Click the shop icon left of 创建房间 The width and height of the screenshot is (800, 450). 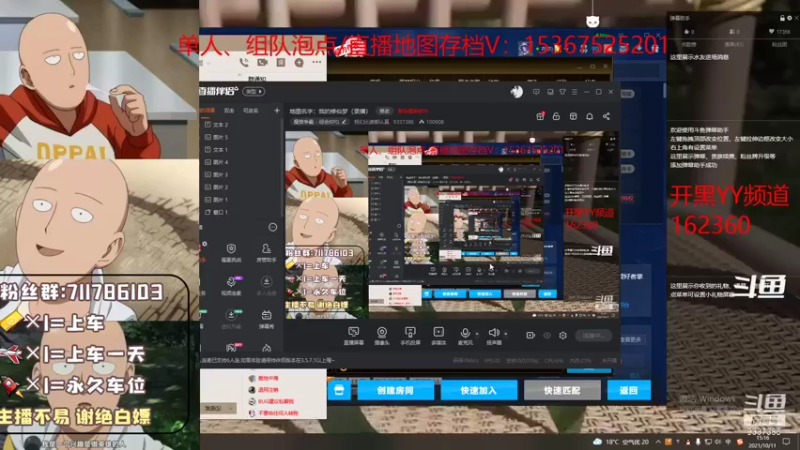click(339, 390)
